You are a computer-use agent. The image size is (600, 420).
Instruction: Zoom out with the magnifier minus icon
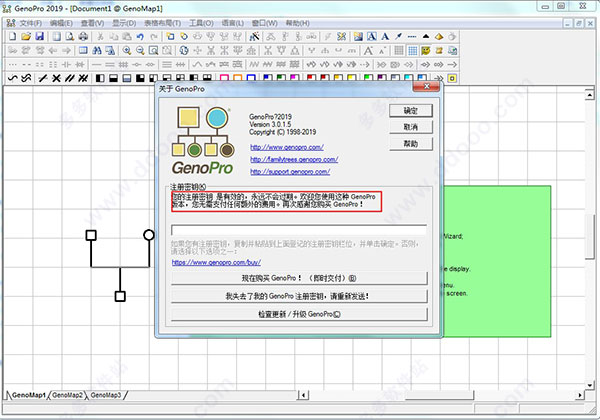(x=140, y=50)
